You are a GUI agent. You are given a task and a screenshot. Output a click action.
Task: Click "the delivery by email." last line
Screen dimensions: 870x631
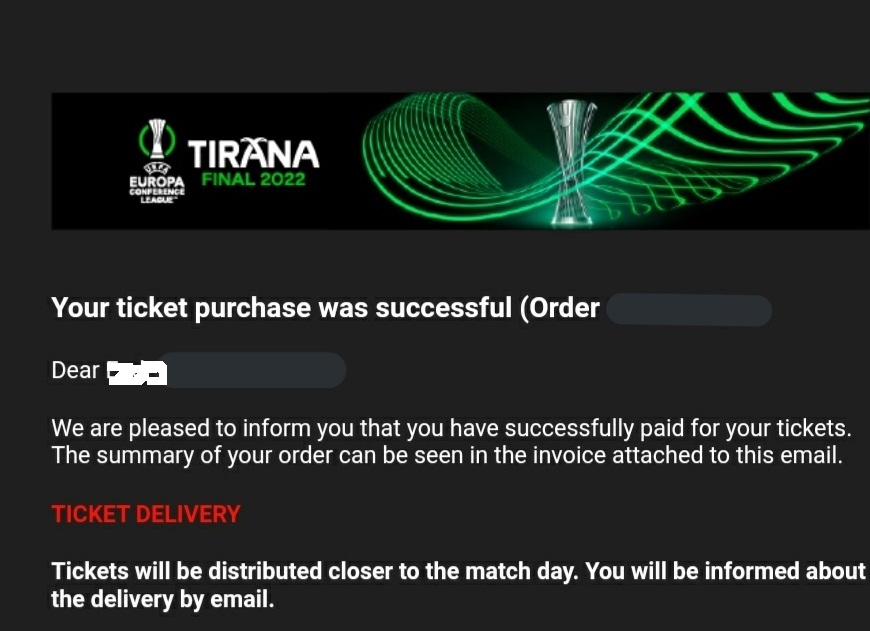(162, 601)
